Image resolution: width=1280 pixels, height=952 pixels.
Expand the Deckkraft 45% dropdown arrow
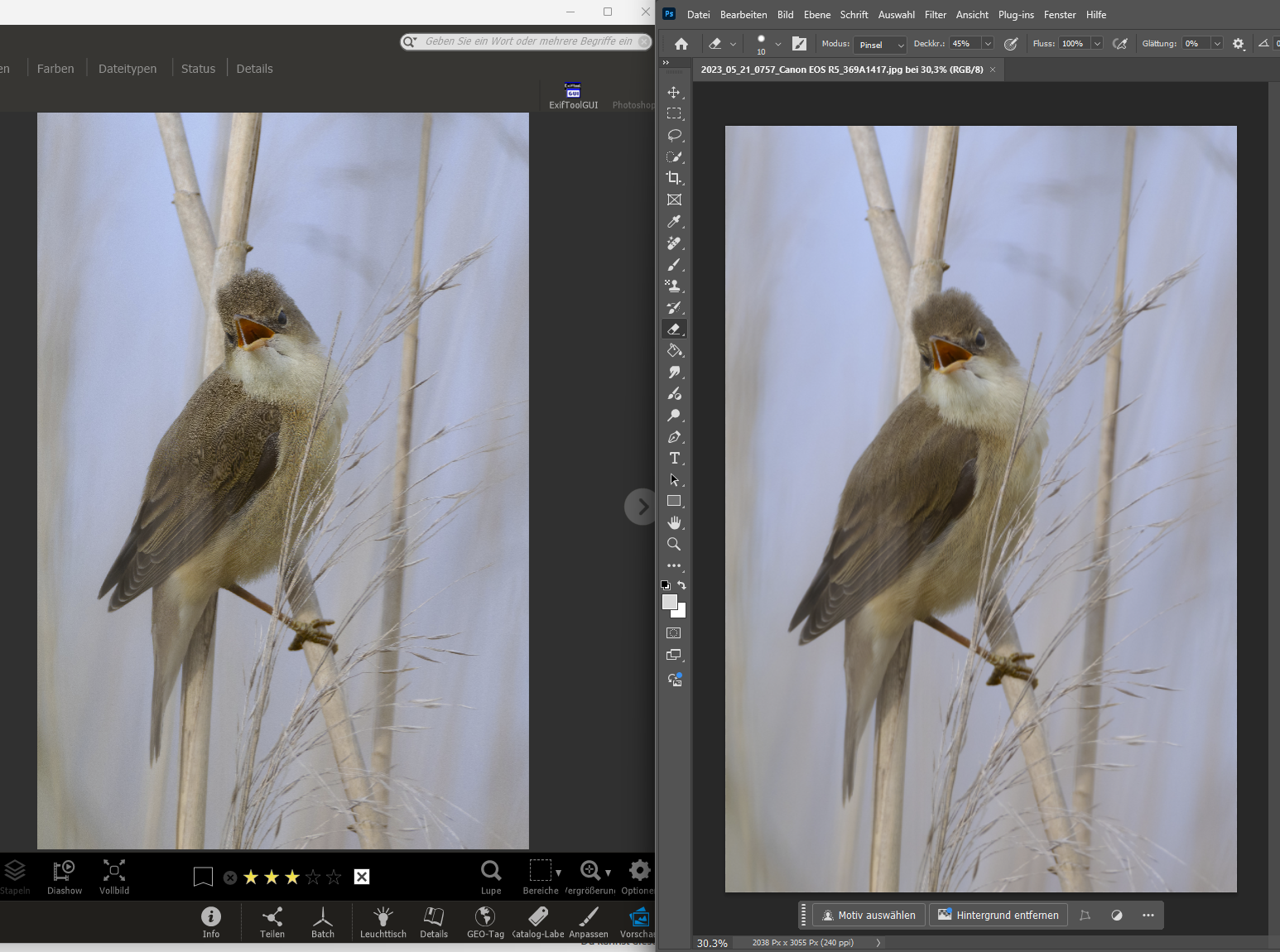tap(988, 44)
